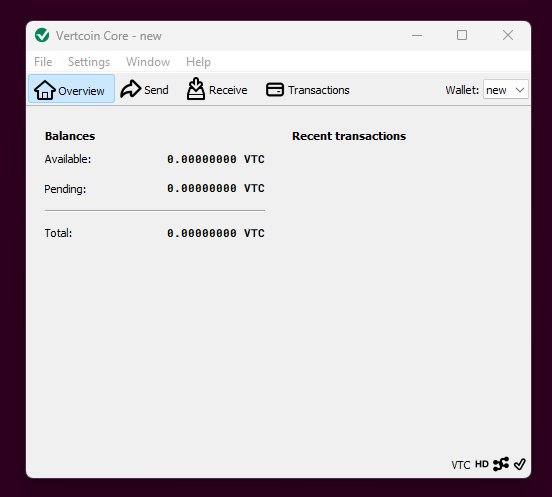
Task: Click the Vertcoin logo in title bar
Action: [42, 35]
